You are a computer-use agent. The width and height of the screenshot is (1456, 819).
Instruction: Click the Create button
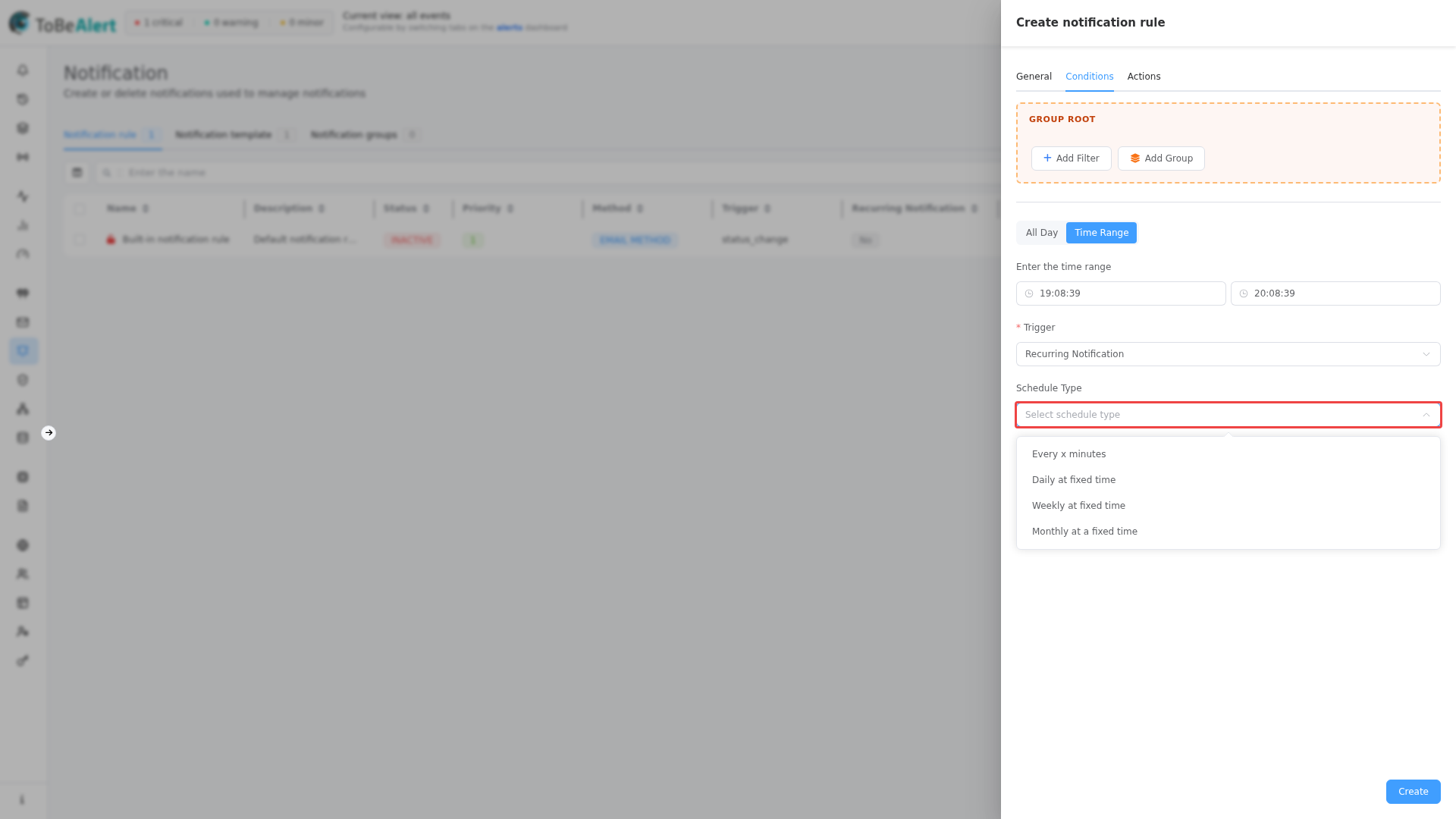pyautogui.click(x=1413, y=792)
